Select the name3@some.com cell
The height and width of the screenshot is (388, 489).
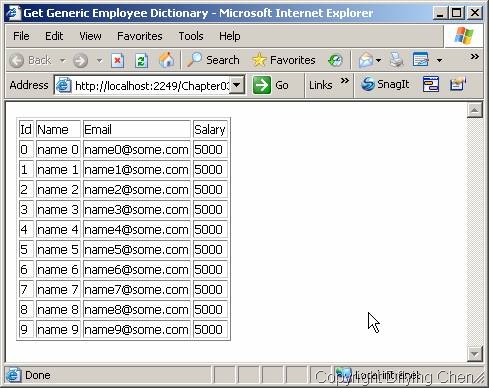point(137,209)
